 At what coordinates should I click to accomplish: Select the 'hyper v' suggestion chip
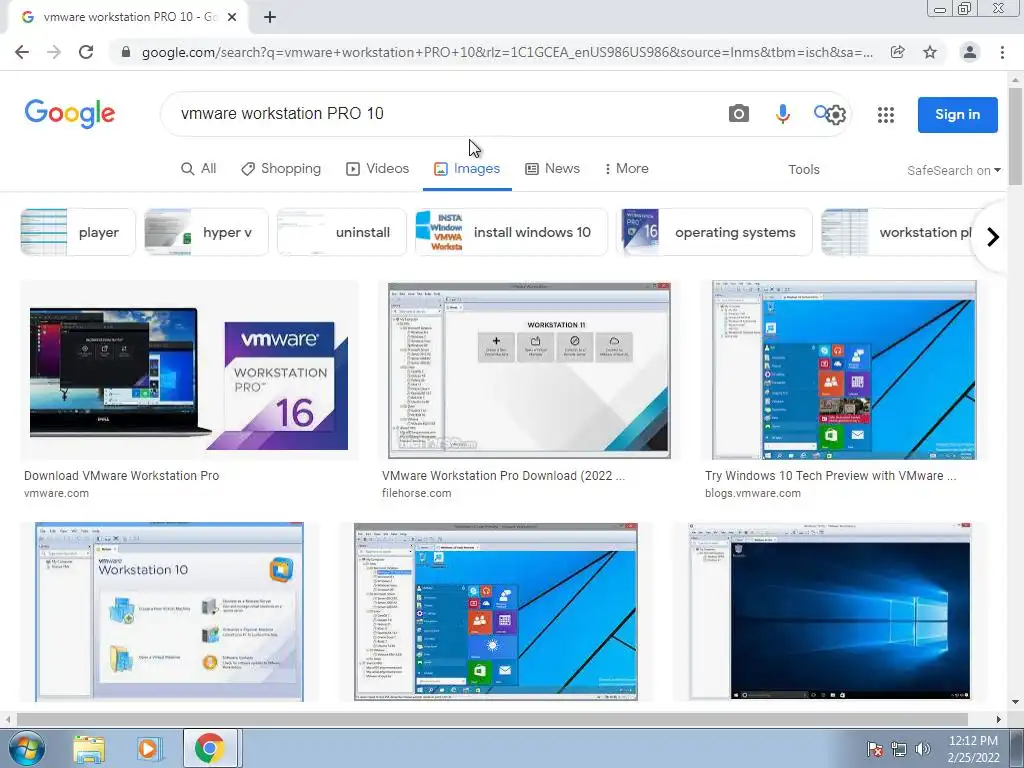[206, 232]
